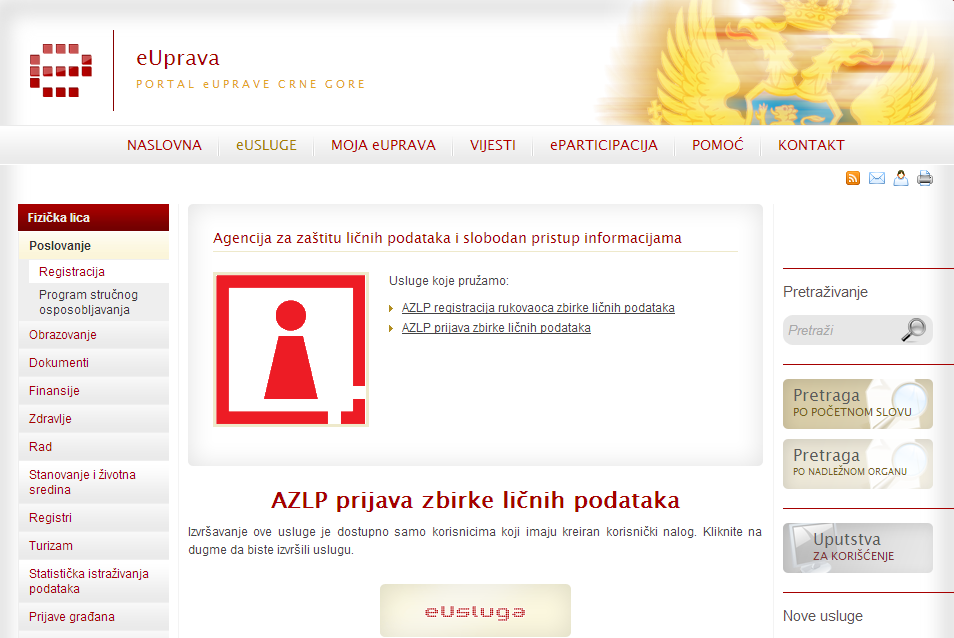Open the KONTAKT page from navigation
954x638 pixels.
point(811,145)
